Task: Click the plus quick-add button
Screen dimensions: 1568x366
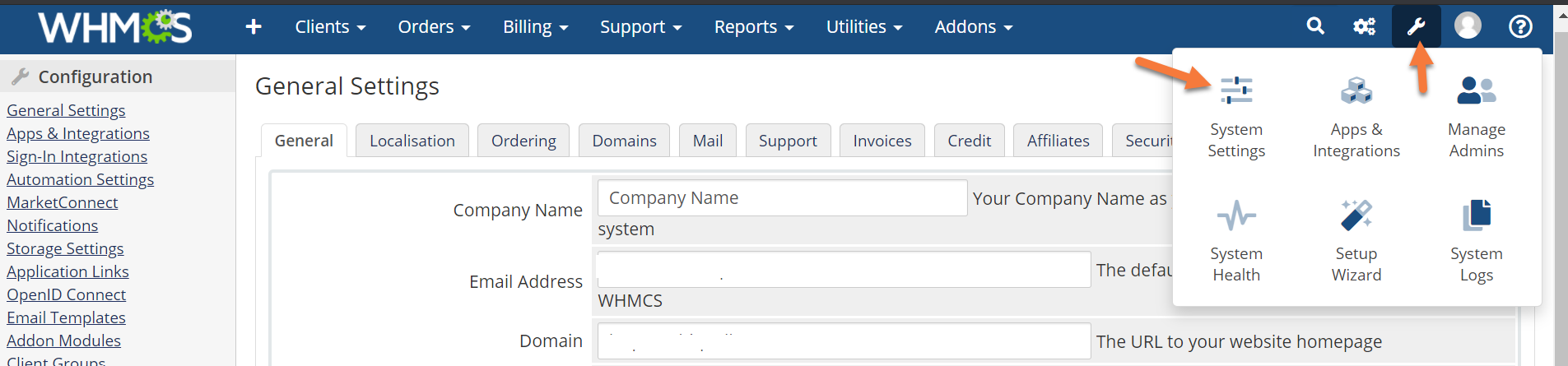Action: [254, 27]
